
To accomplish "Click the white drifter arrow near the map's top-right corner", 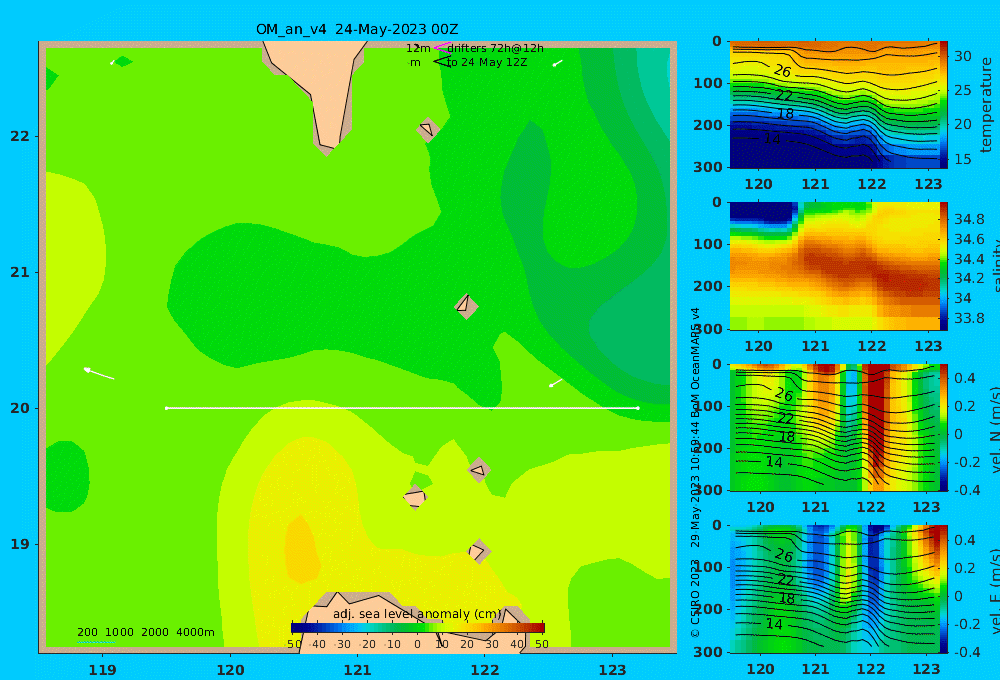I will pyautogui.click(x=557, y=63).
